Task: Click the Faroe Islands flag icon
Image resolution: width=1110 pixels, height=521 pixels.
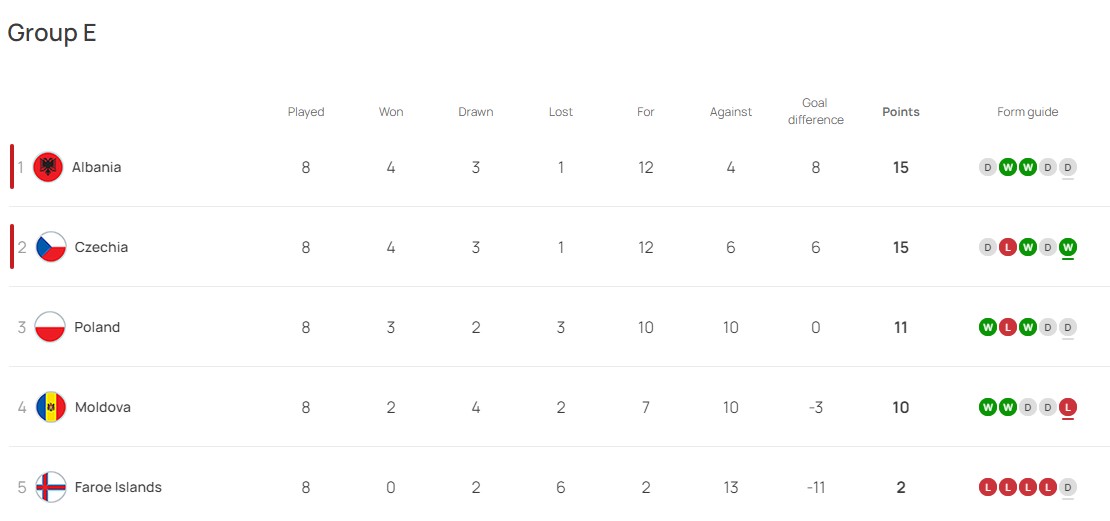Action: (51, 487)
